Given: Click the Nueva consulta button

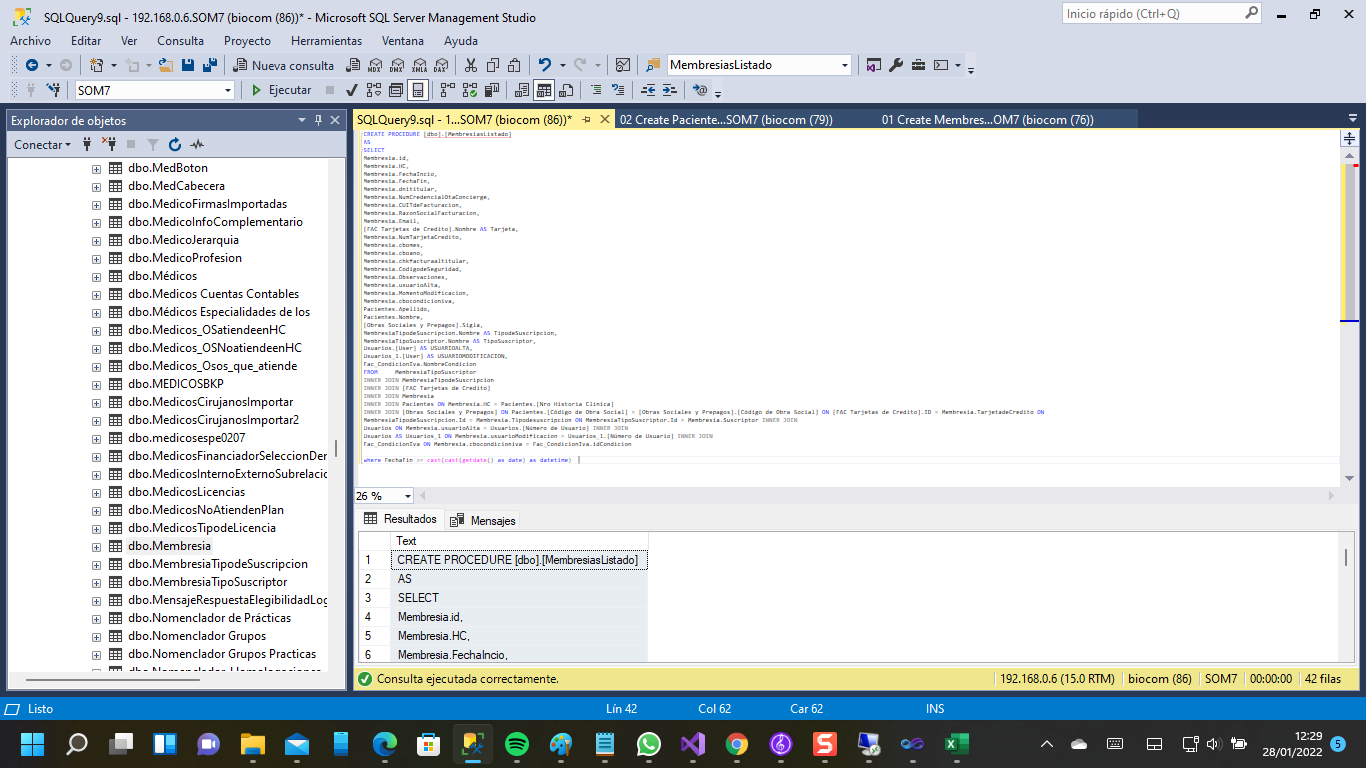Looking at the screenshot, I should (x=284, y=65).
